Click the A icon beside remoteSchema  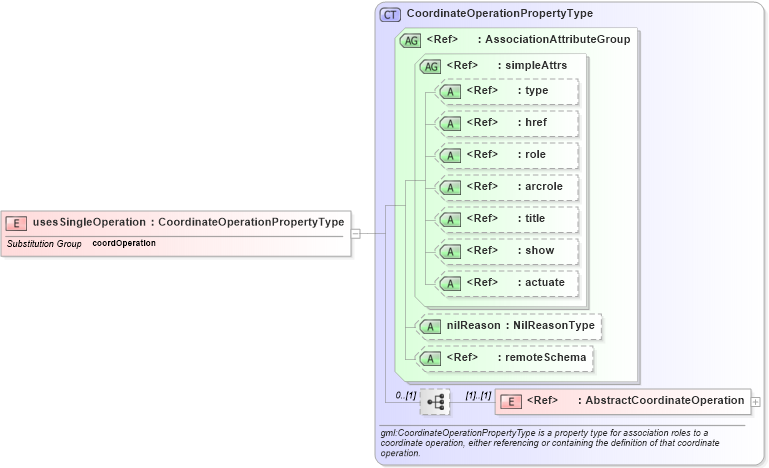pos(430,359)
